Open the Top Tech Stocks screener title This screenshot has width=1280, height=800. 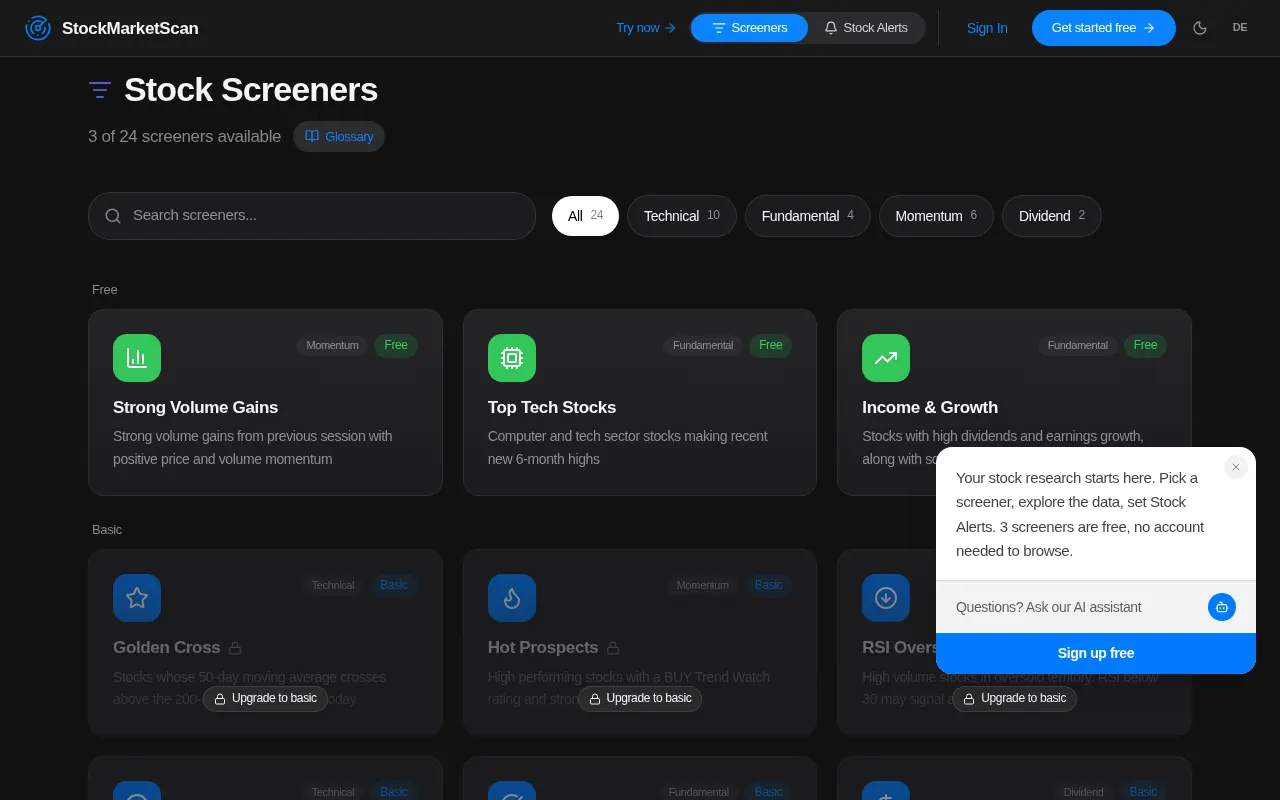(x=552, y=407)
